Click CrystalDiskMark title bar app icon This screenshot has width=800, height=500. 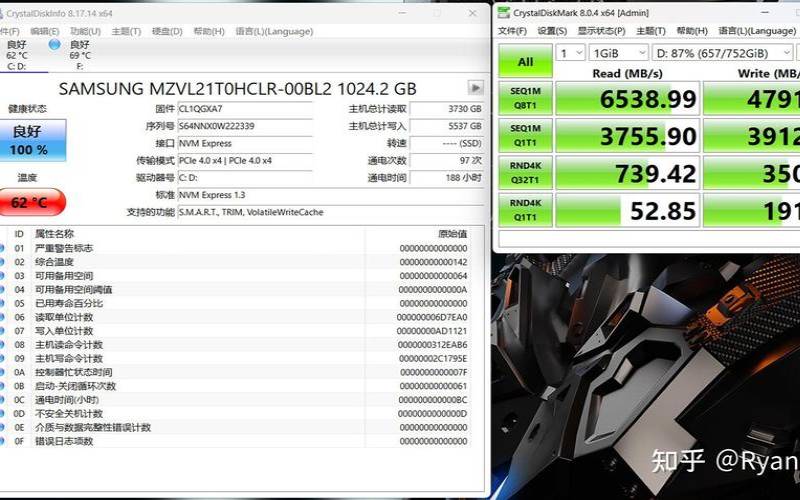point(504,13)
